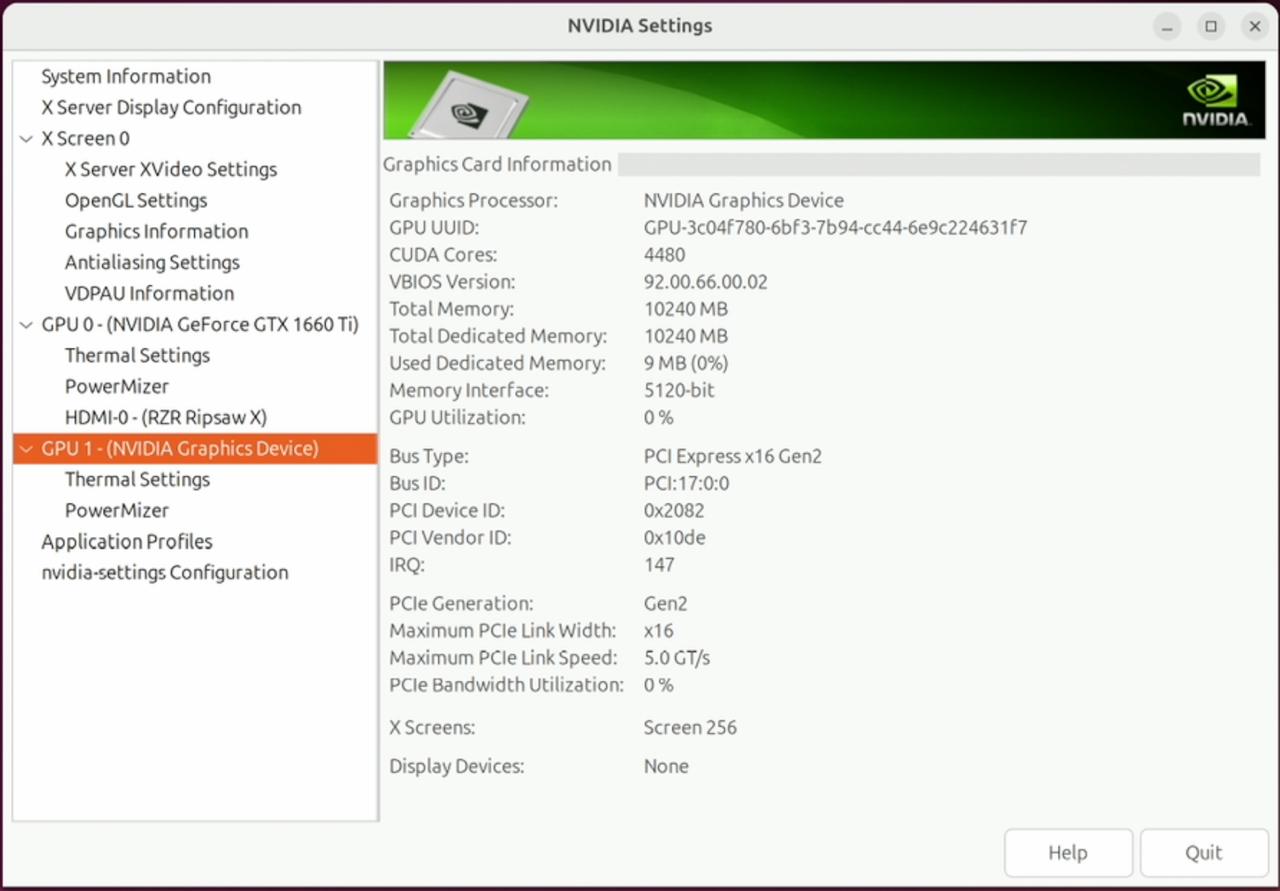Open X Server XVideo Settings
The width and height of the screenshot is (1280, 891).
point(170,170)
